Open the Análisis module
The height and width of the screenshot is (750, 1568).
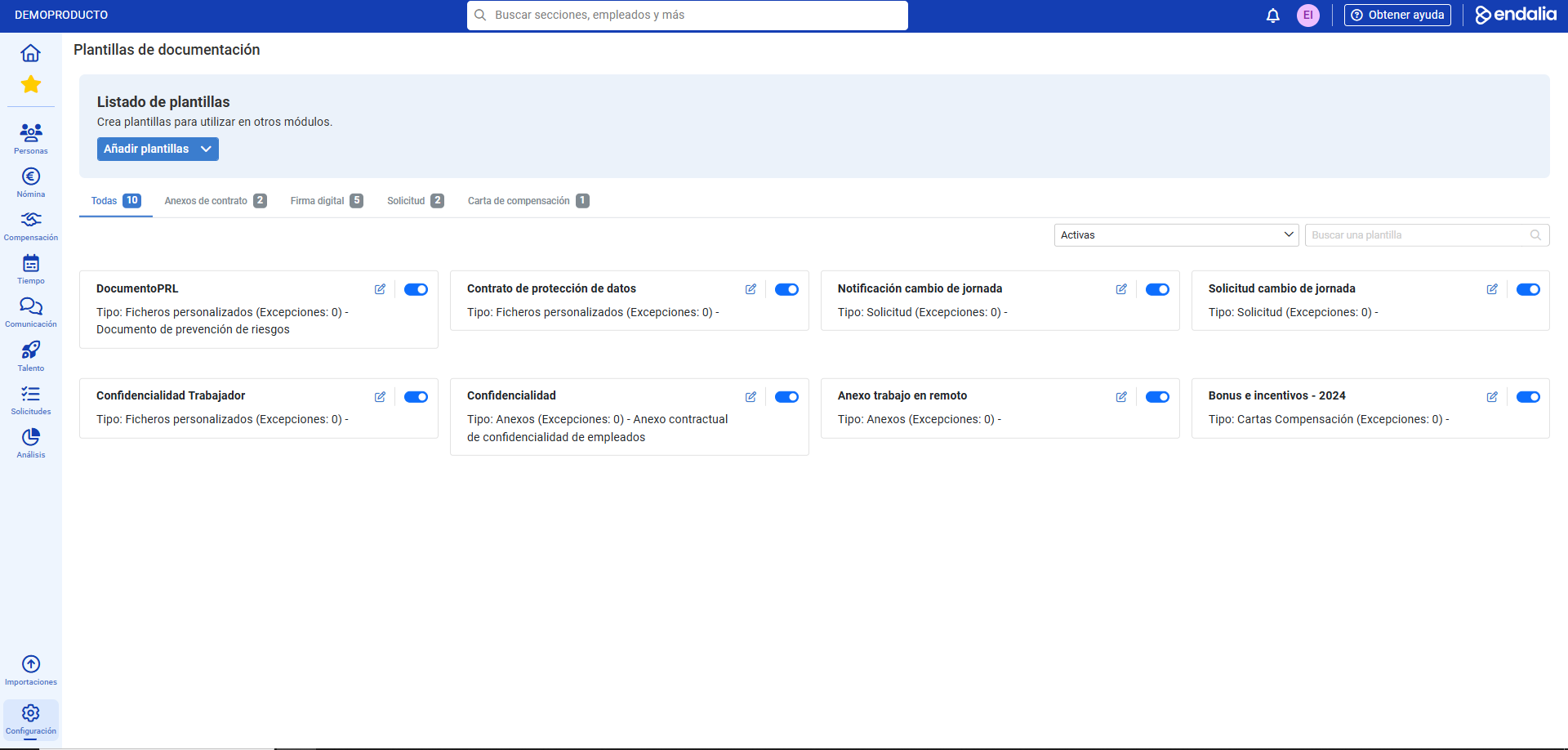click(30, 443)
